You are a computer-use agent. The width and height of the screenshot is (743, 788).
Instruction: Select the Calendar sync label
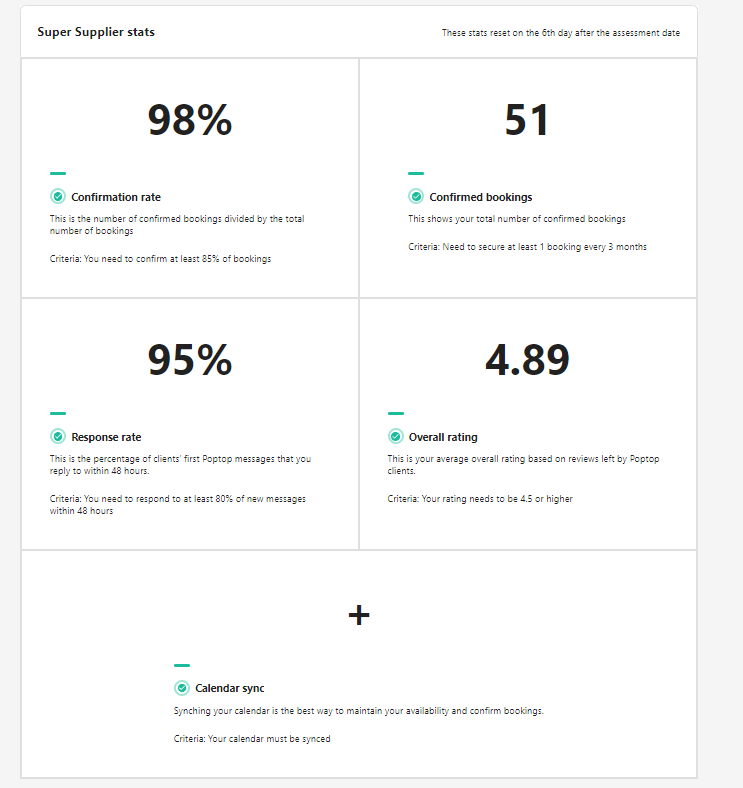click(230, 688)
